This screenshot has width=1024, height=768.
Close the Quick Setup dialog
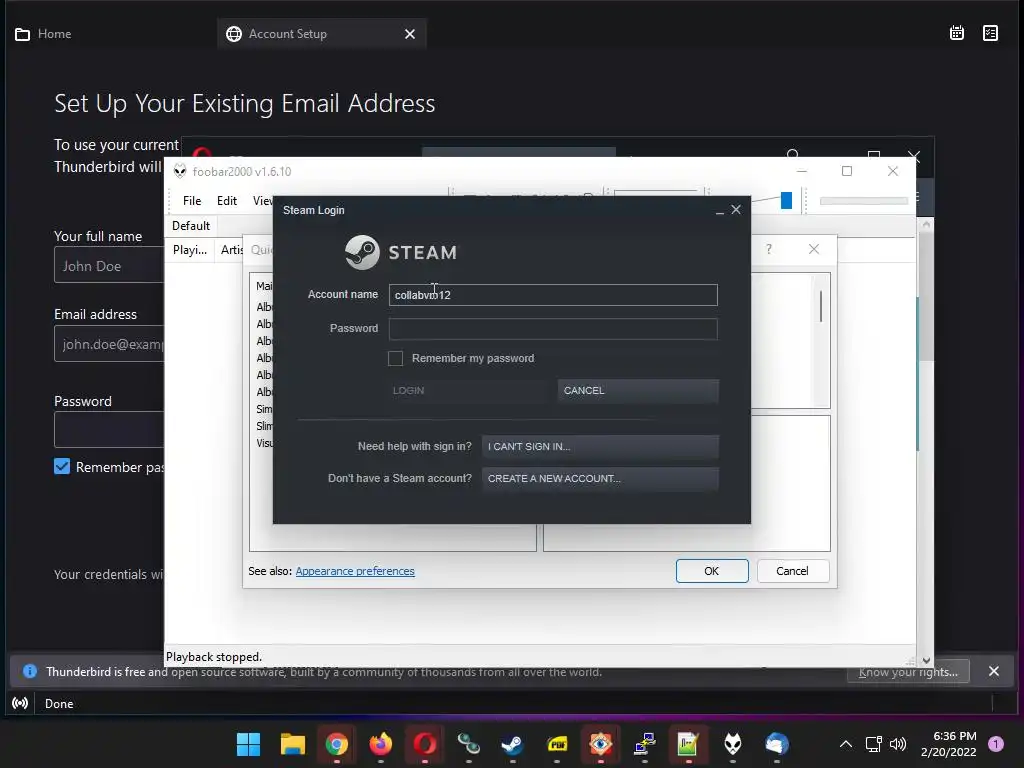[x=814, y=249]
